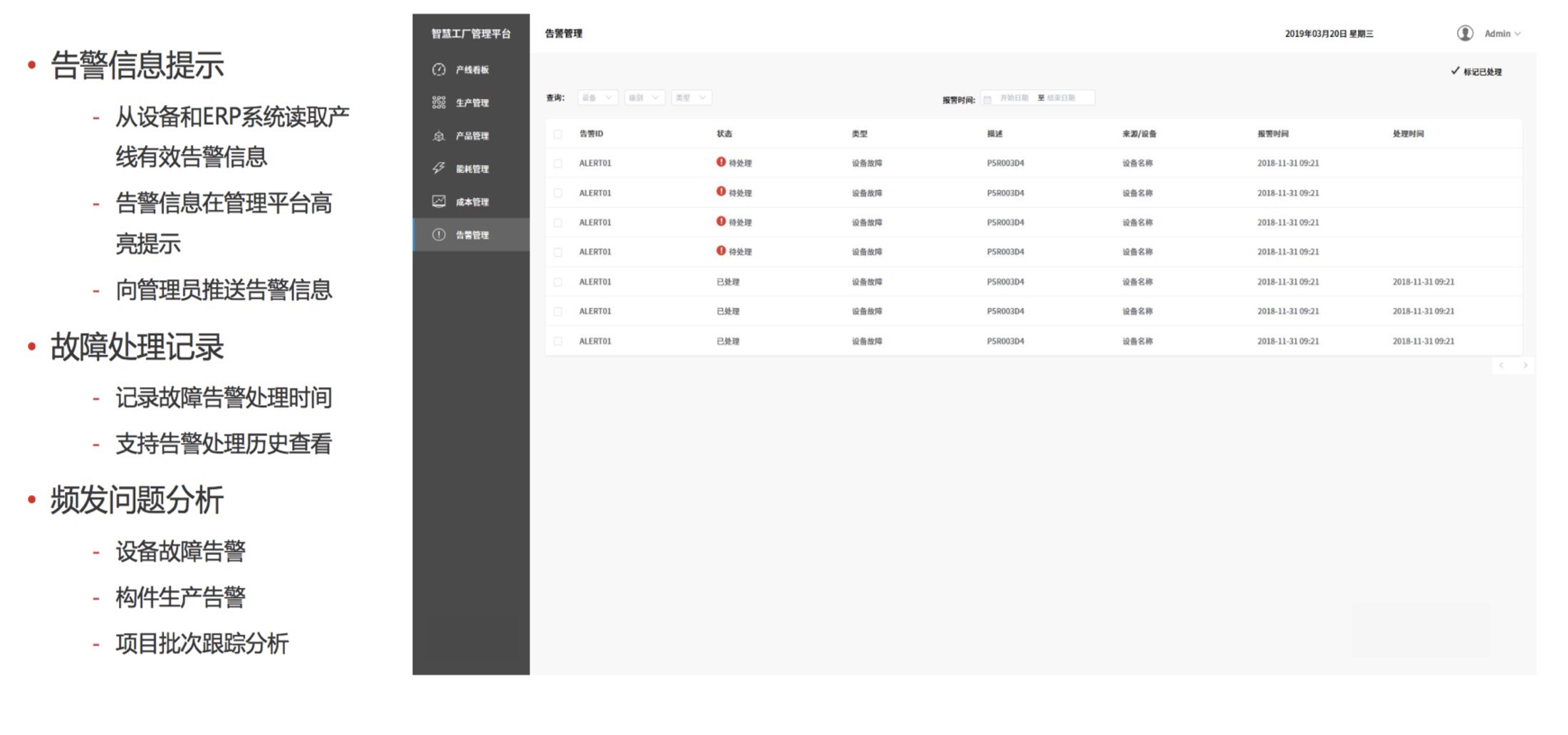Click the 来源/设备 column header
The width and height of the screenshot is (1568, 735).
pos(1139,134)
